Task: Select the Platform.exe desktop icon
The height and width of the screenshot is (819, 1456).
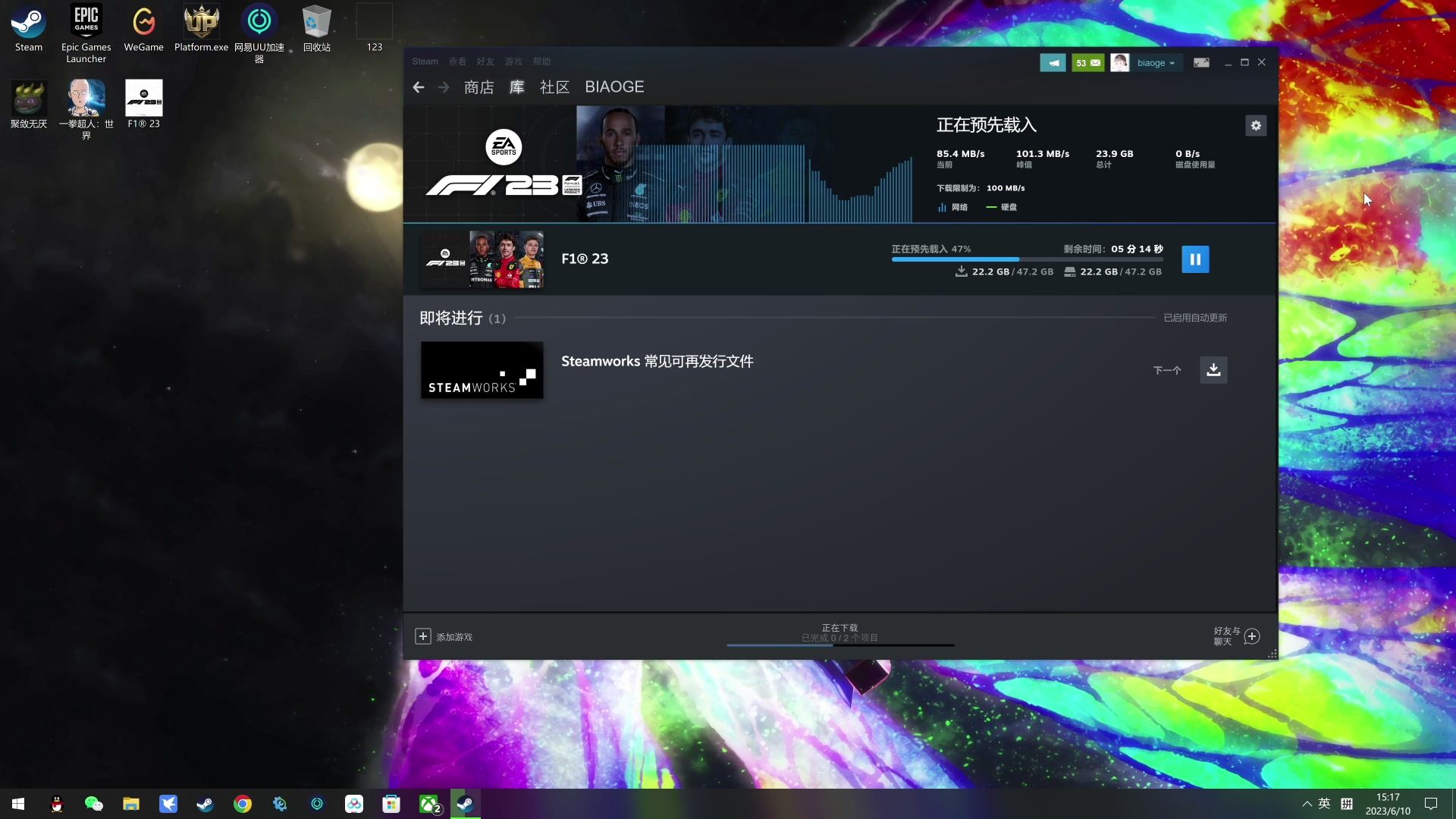Action: click(201, 29)
